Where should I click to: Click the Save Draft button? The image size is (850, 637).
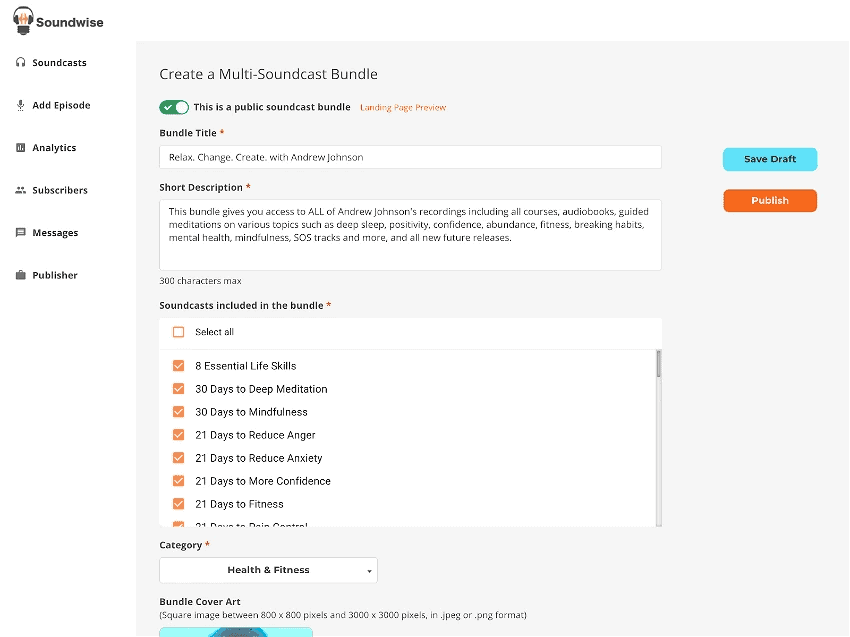[x=770, y=159]
